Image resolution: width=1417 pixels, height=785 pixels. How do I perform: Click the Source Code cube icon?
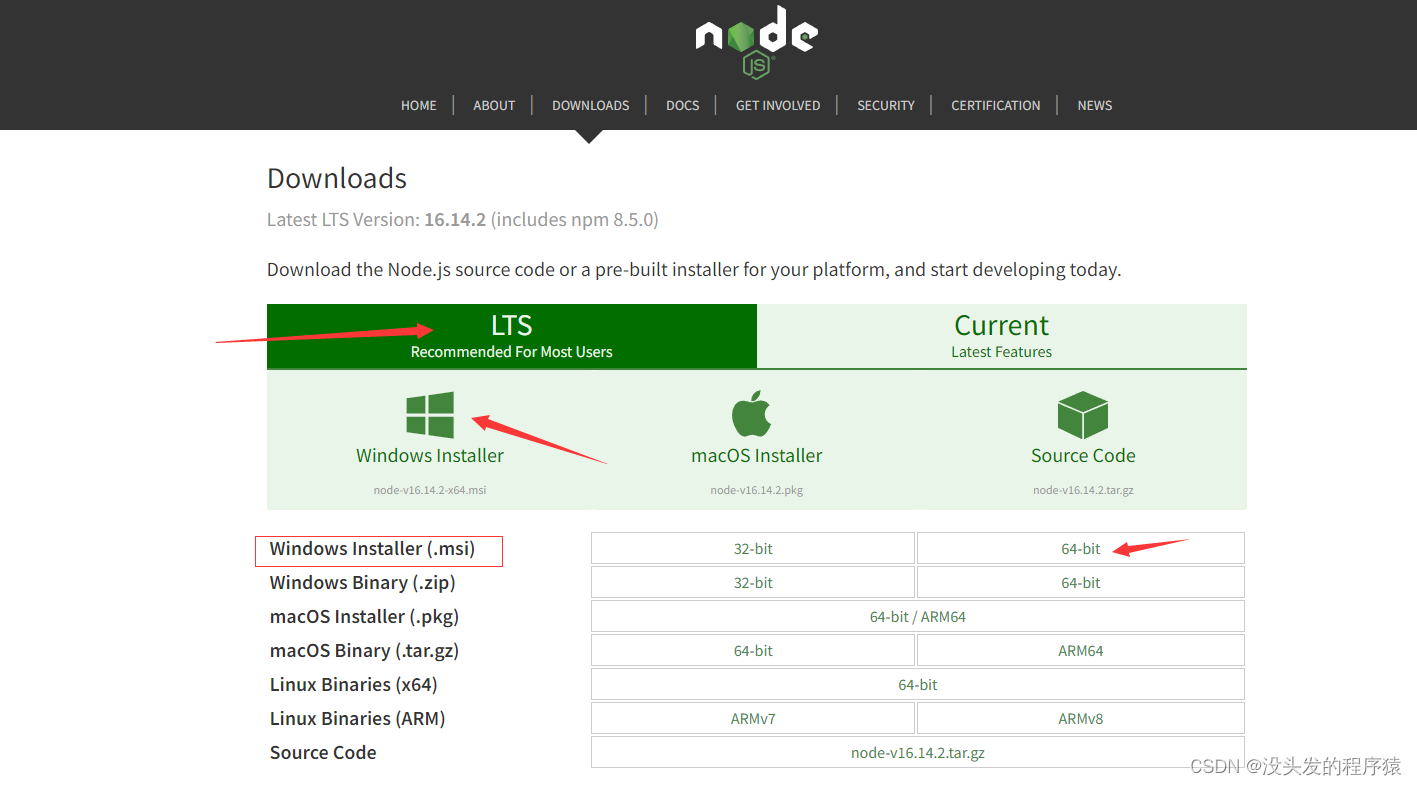(1083, 415)
